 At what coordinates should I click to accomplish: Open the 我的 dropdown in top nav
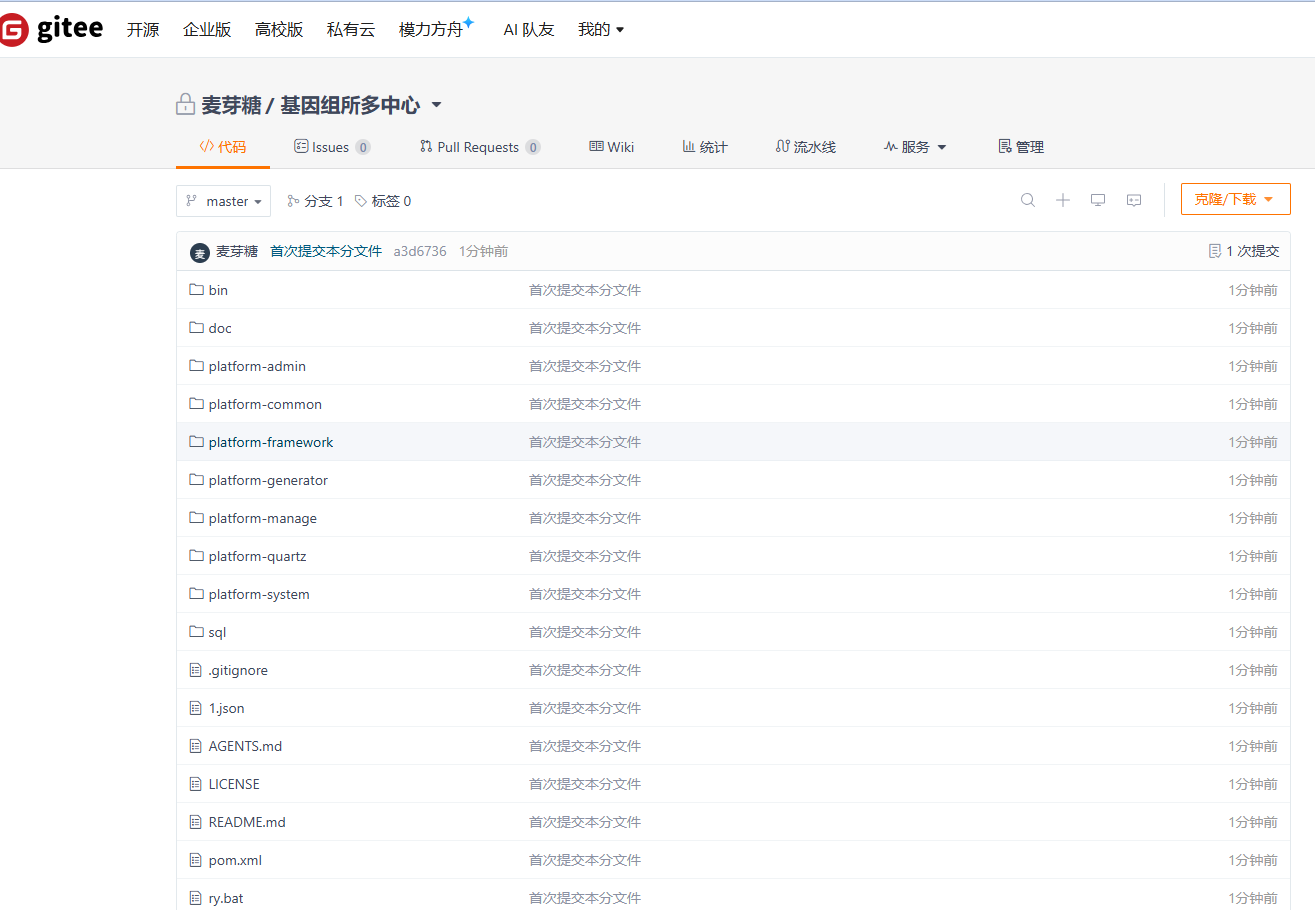pyautogui.click(x=601, y=30)
